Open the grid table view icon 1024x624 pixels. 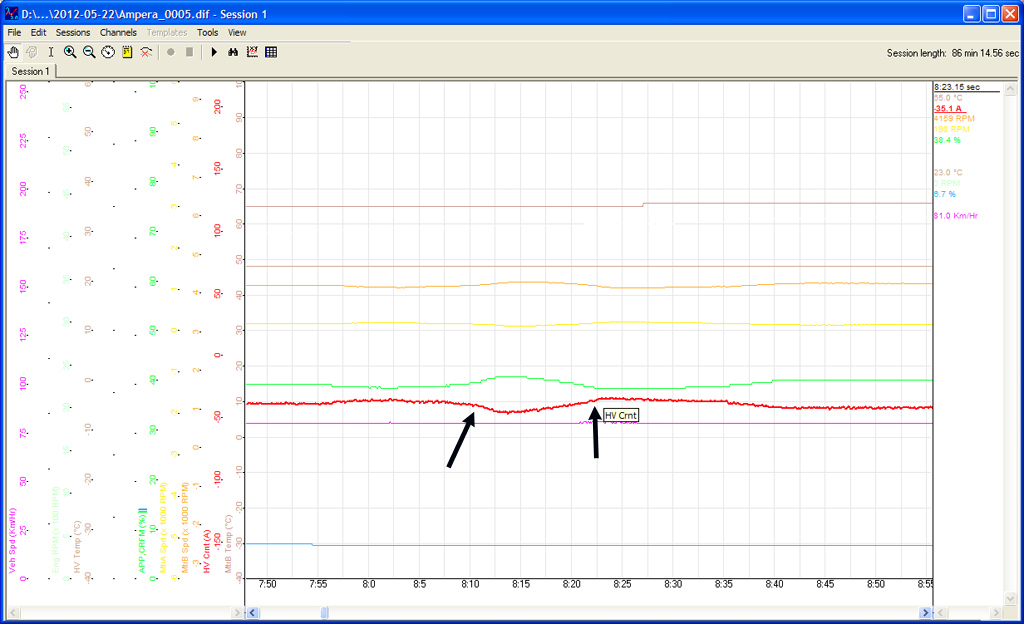[x=271, y=52]
